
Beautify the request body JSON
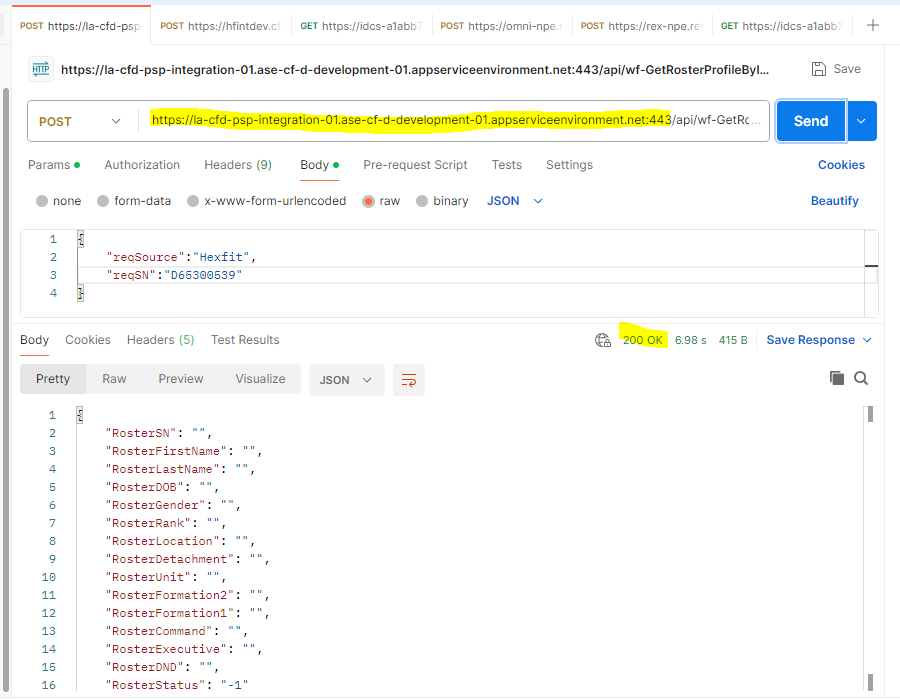834,200
